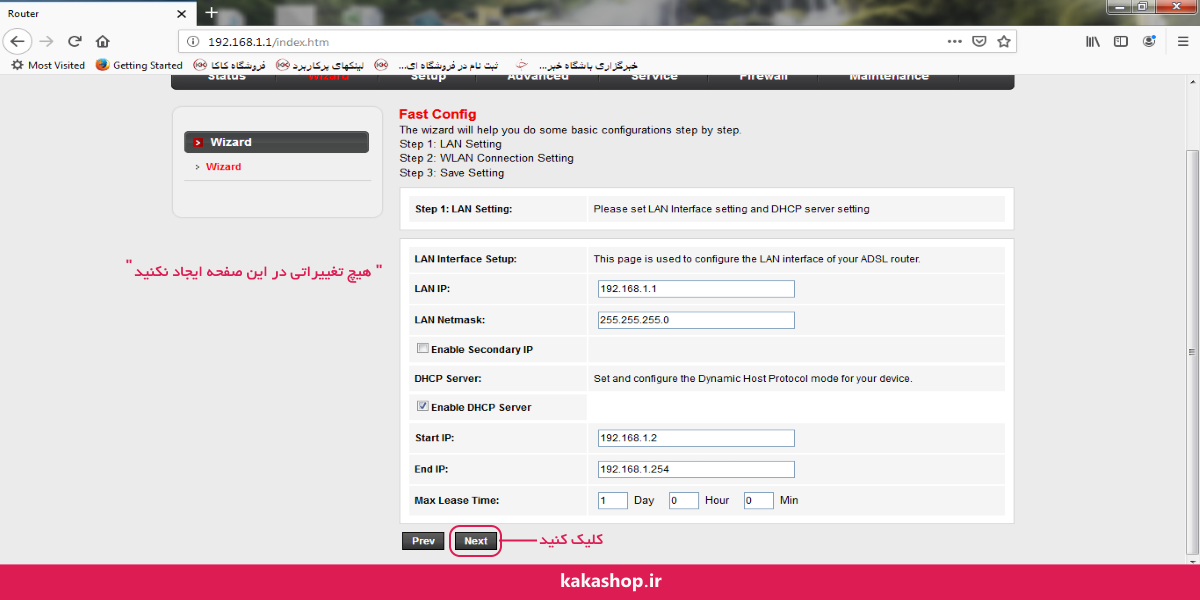Switch to the router Firewall tab

[763, 77]
